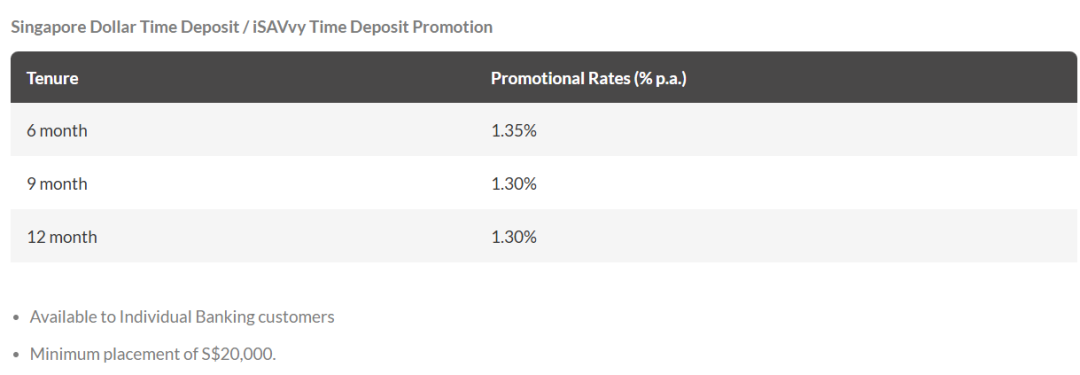Image resolution: width=1080 pixels, height=375 pixels.
Task: Click the 1.30% rate for 12 month
Action: pos(513,237)
